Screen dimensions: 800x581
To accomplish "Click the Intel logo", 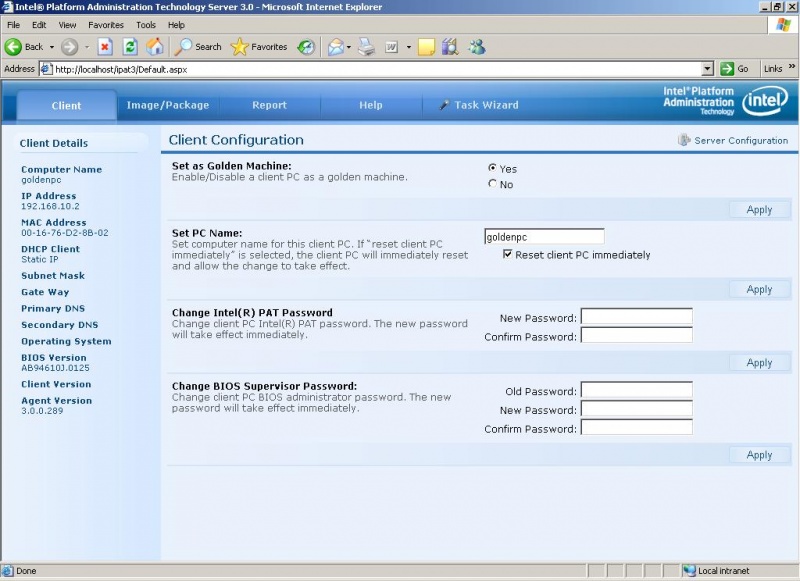I will (764, 101).
